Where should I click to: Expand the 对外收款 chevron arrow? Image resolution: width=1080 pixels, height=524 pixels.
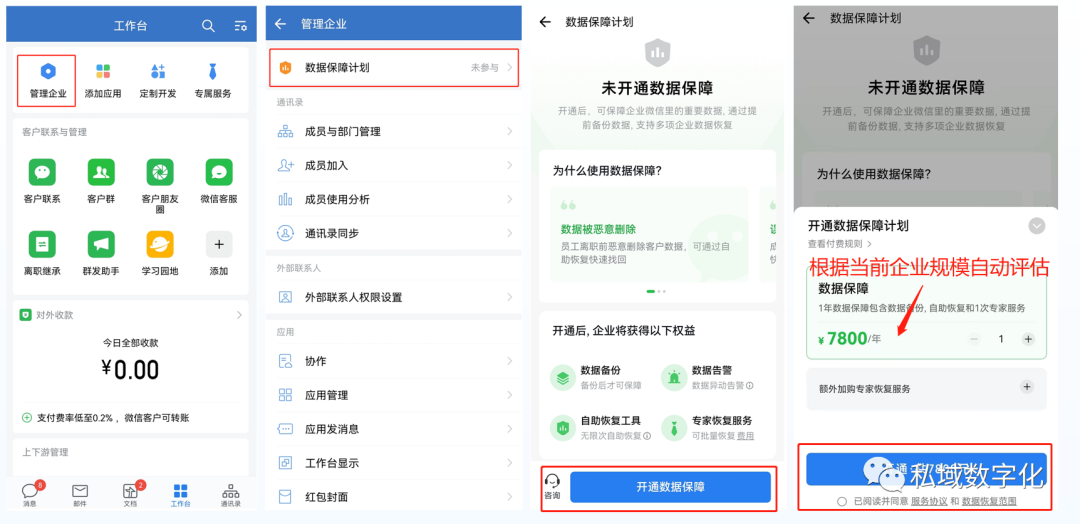[239, 315]
